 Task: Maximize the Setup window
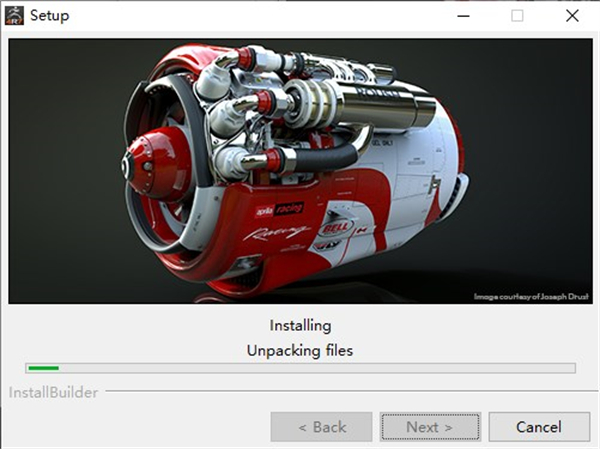click(x=517, y=16)
